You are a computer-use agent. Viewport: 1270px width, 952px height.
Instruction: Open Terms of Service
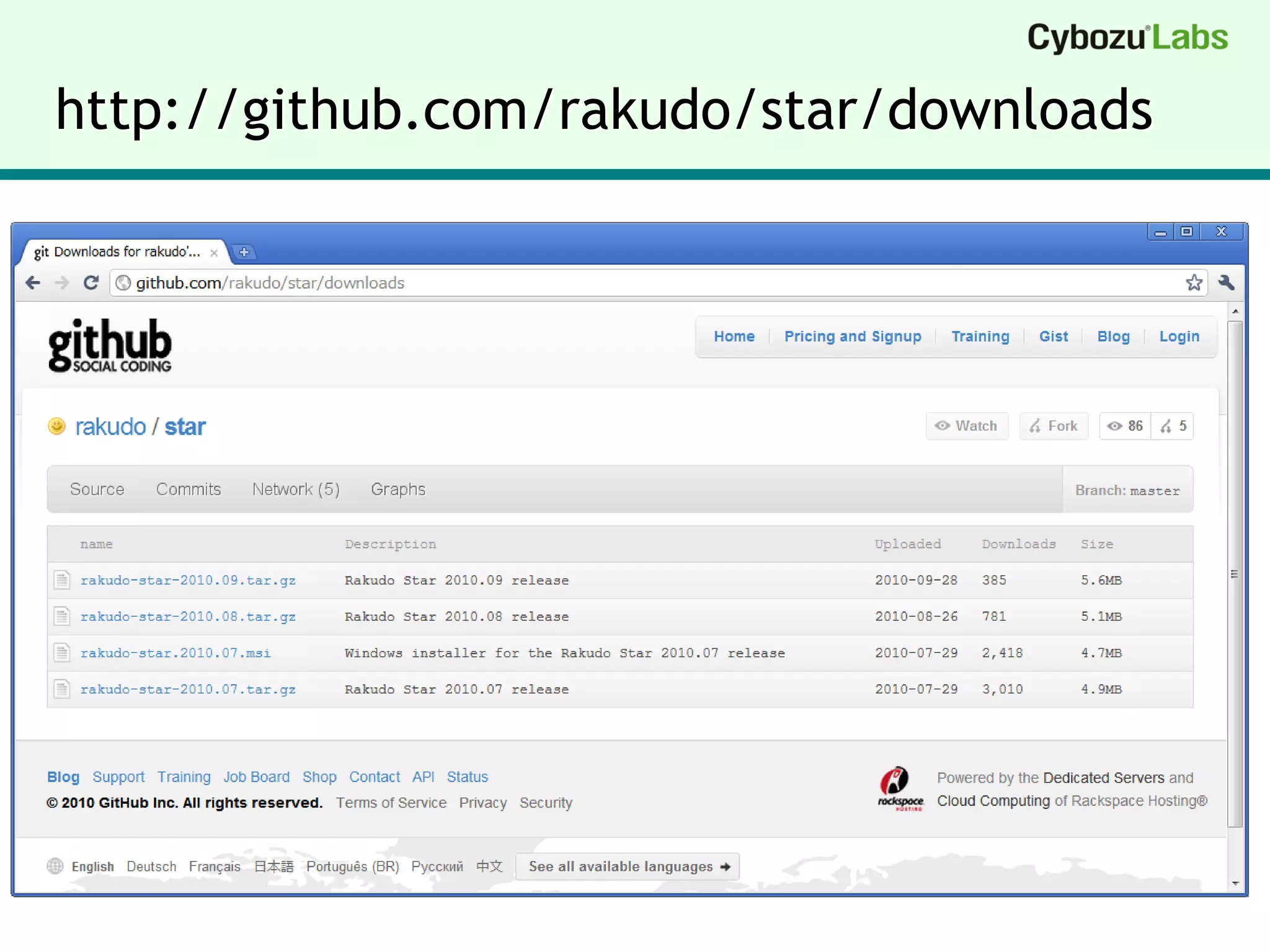(x=391, y=803)
